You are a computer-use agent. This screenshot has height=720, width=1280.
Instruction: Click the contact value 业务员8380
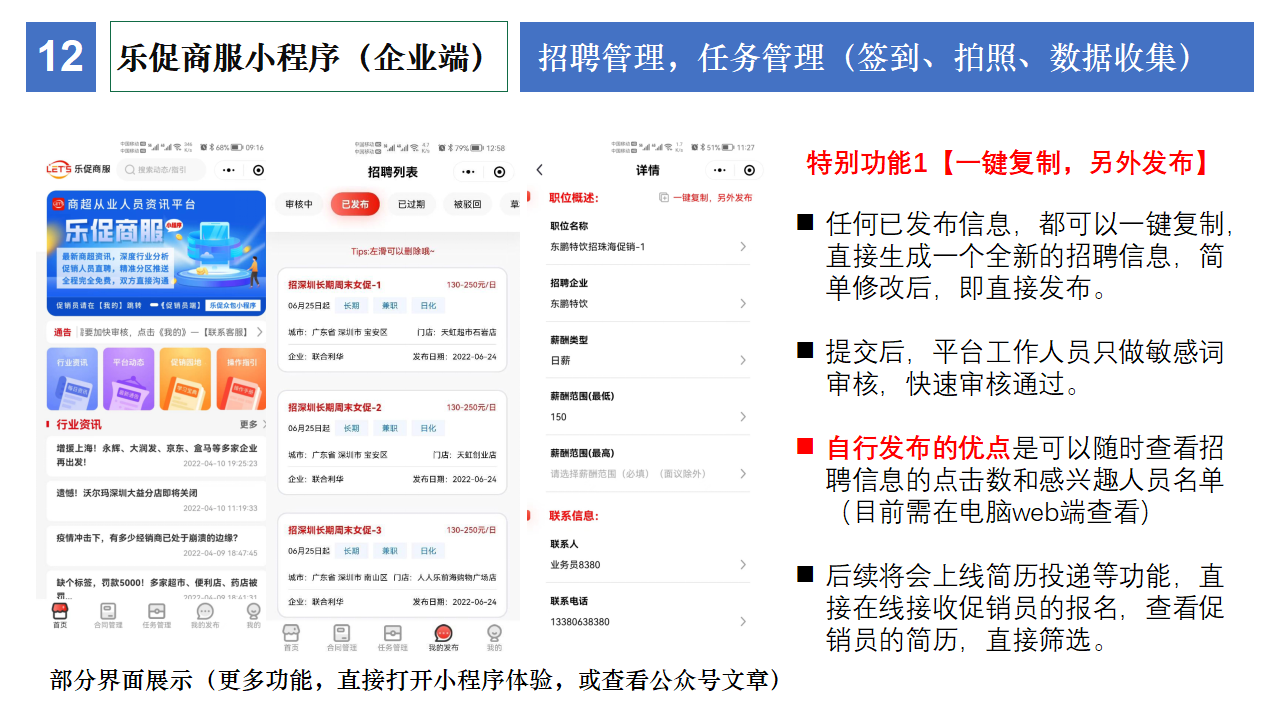tap(575, 565)
